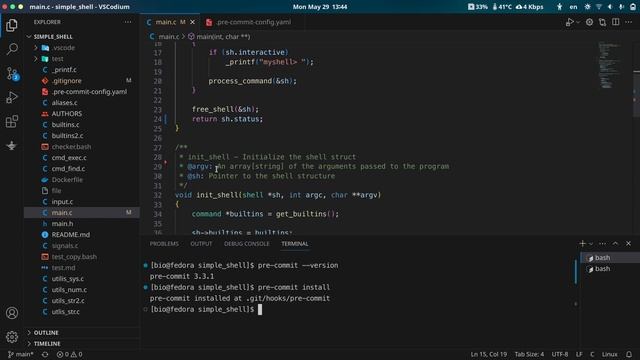Open terminal panel more actions ellipsis
The image size is (640, 360).
point(602,244)
